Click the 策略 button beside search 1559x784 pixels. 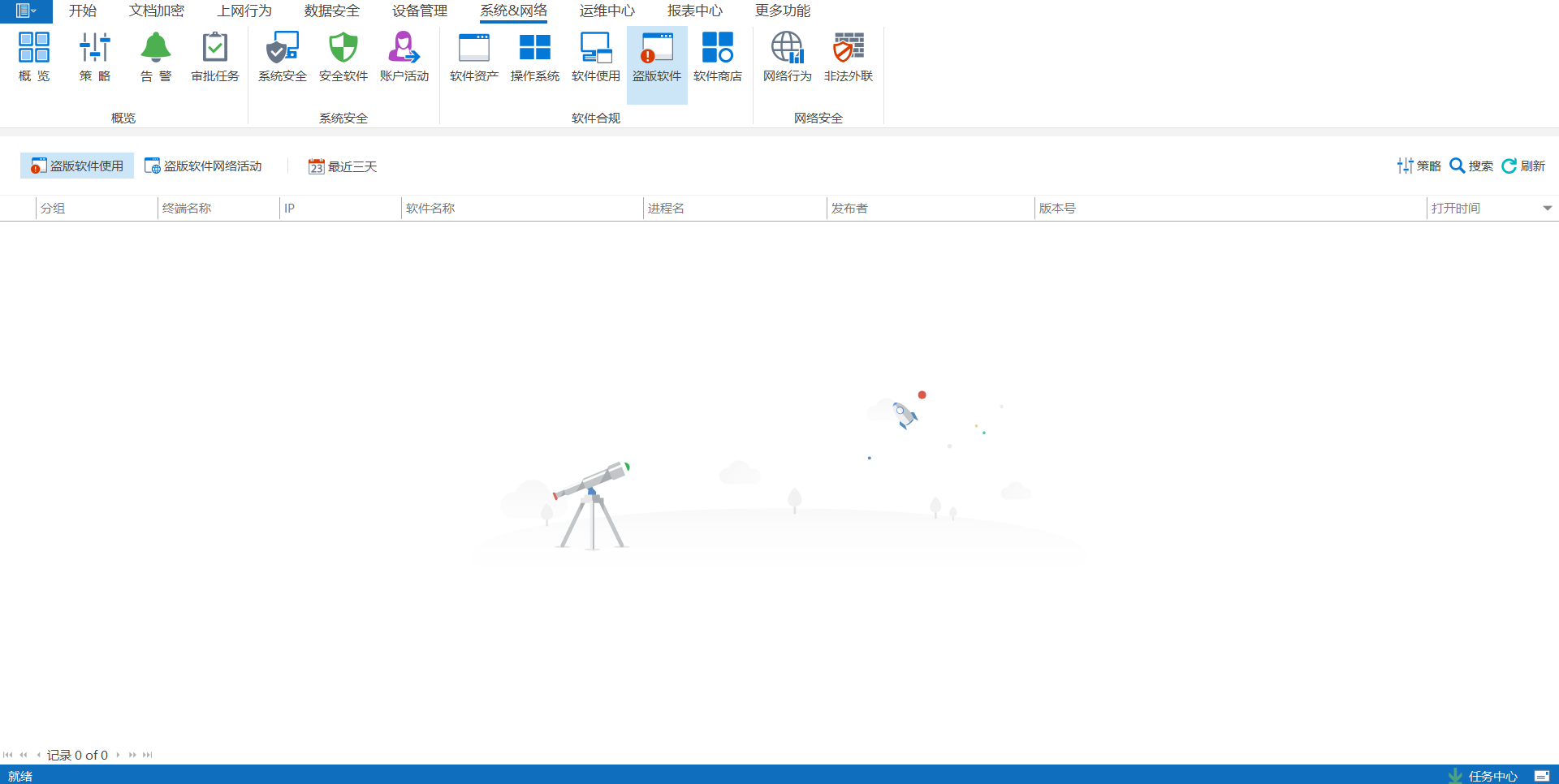tap(1419, 166)
